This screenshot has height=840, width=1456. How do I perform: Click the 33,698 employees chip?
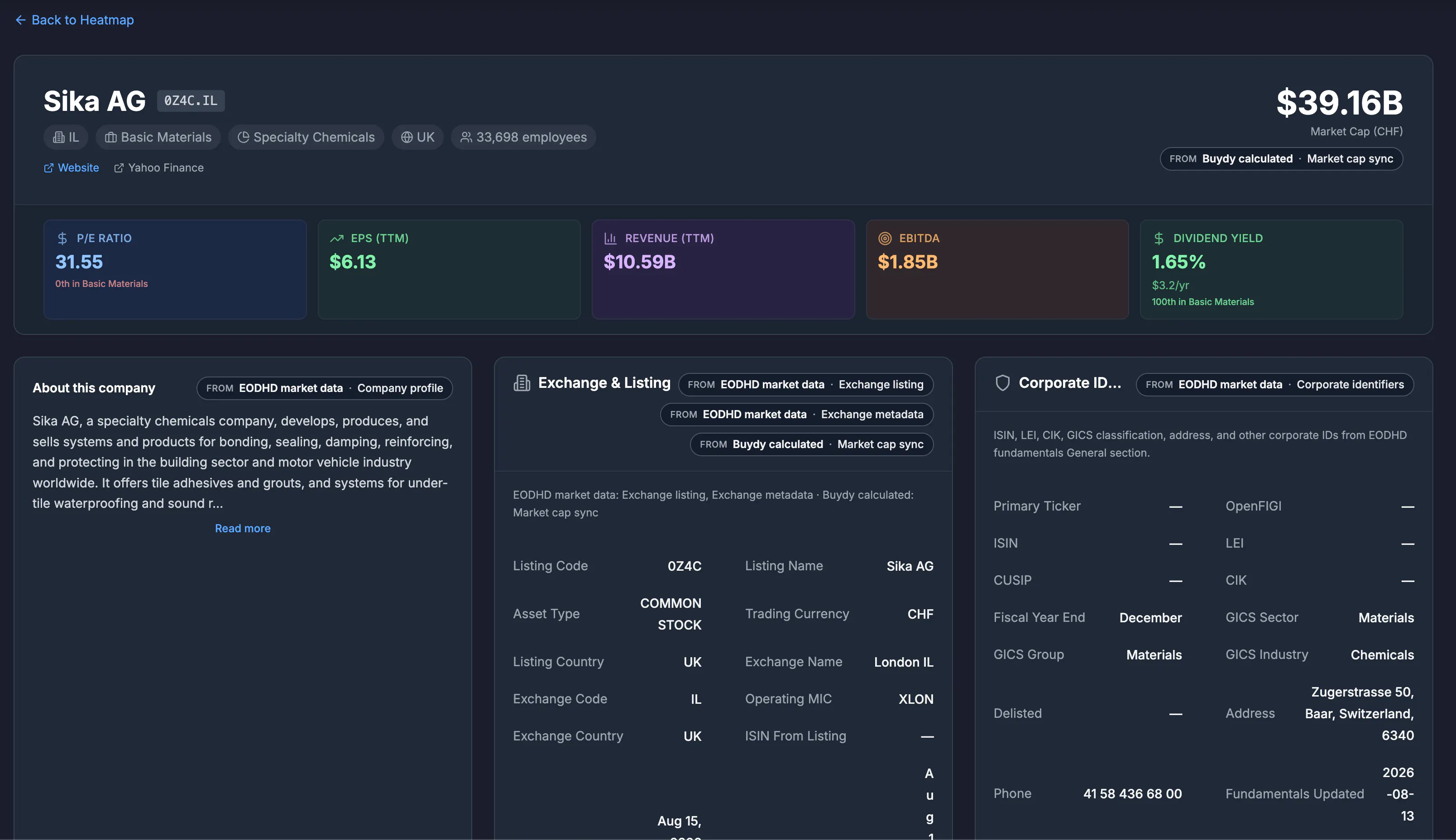pos(523,137)
